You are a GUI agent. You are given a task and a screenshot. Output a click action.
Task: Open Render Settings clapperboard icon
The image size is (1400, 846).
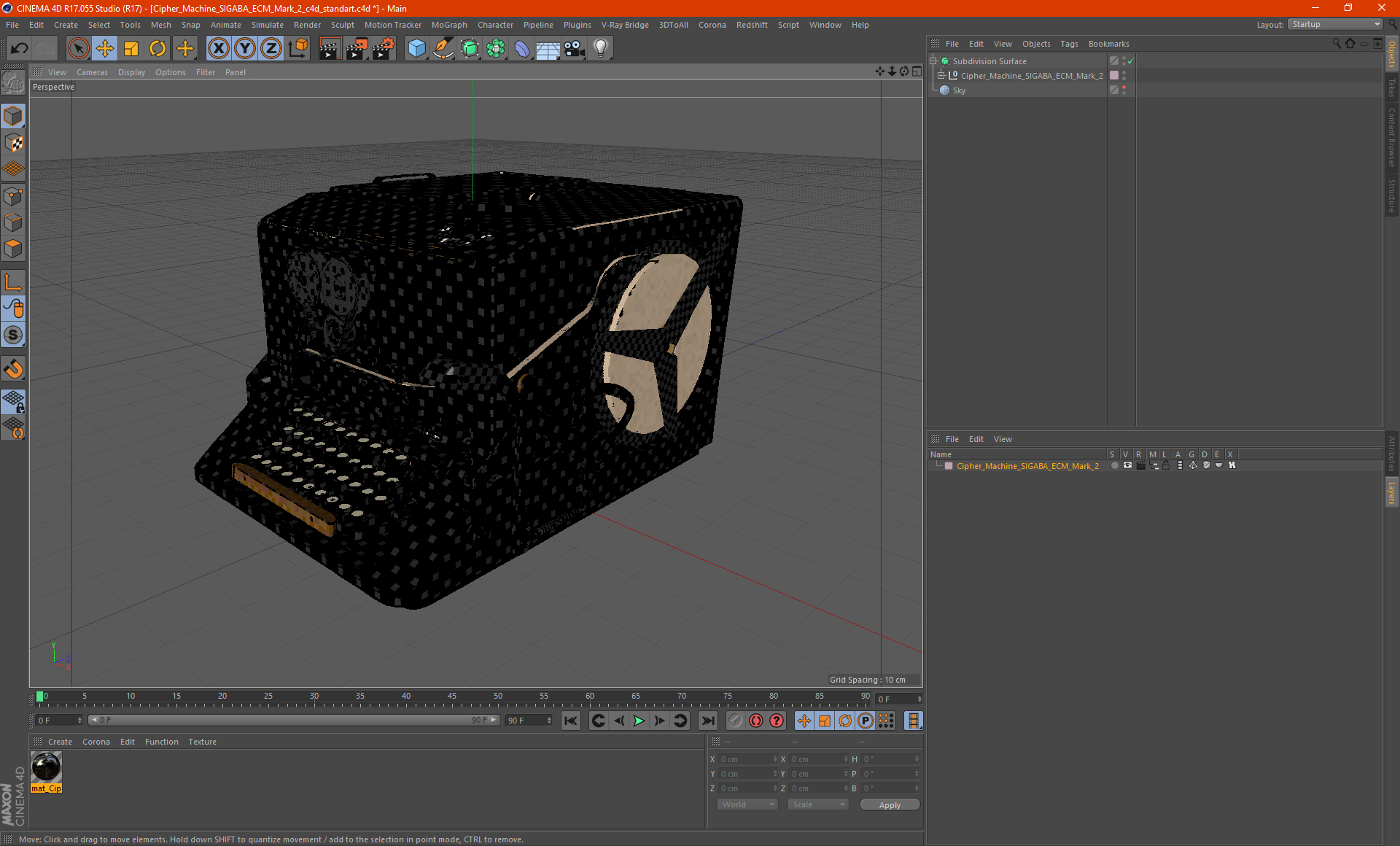[383, 49]
